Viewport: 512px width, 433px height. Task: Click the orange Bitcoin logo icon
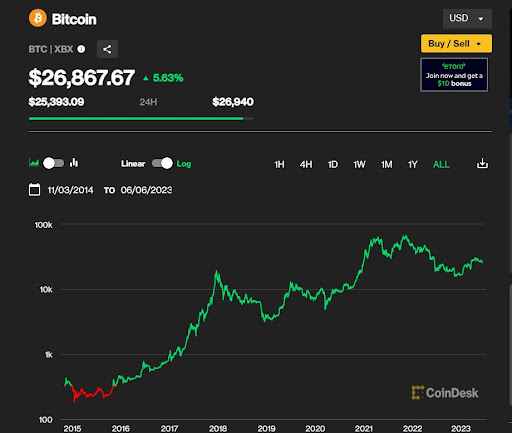point(38,18)
